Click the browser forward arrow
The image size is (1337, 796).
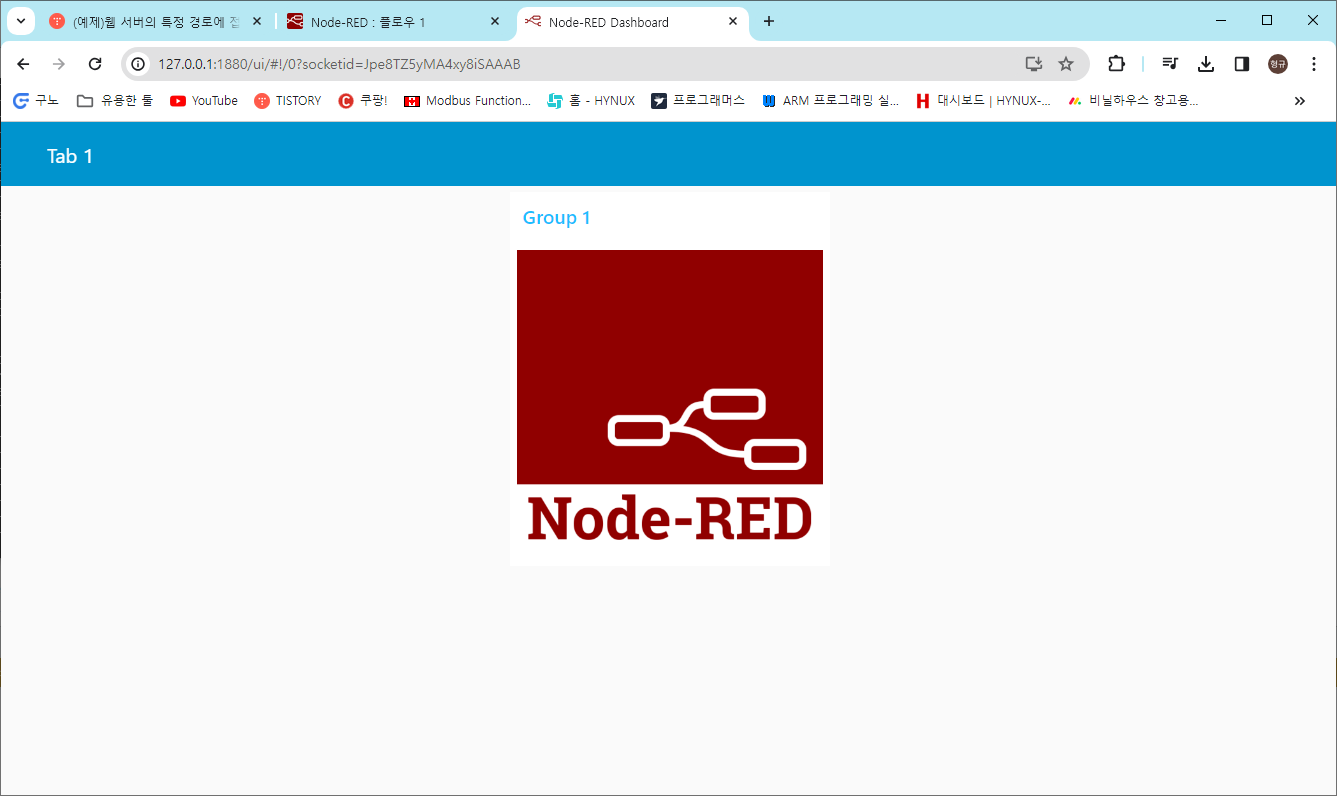coord(59,64)
